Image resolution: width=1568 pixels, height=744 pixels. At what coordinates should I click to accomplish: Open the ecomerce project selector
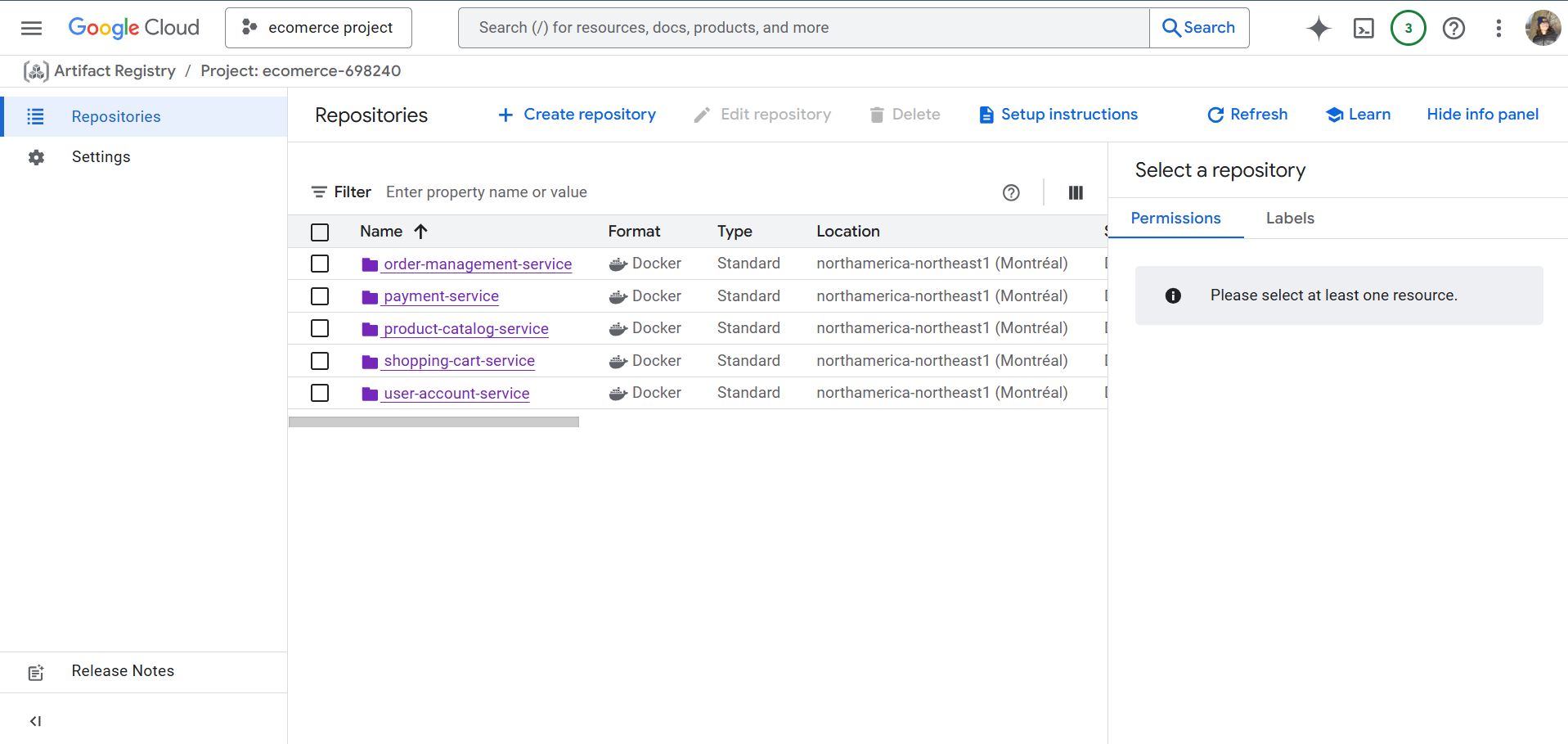tap(318, 28)
